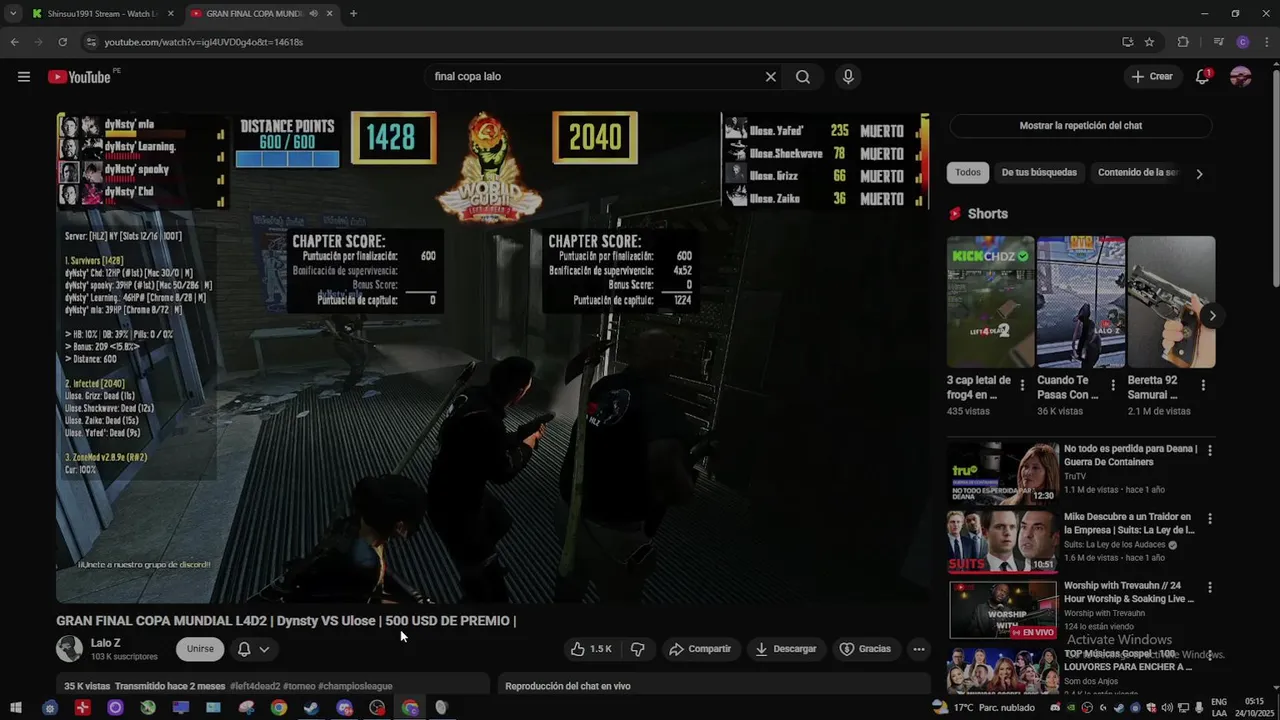Bookmark this page with the star
The width and height of the screenshot is (1280, 720).
point(1149,42)
